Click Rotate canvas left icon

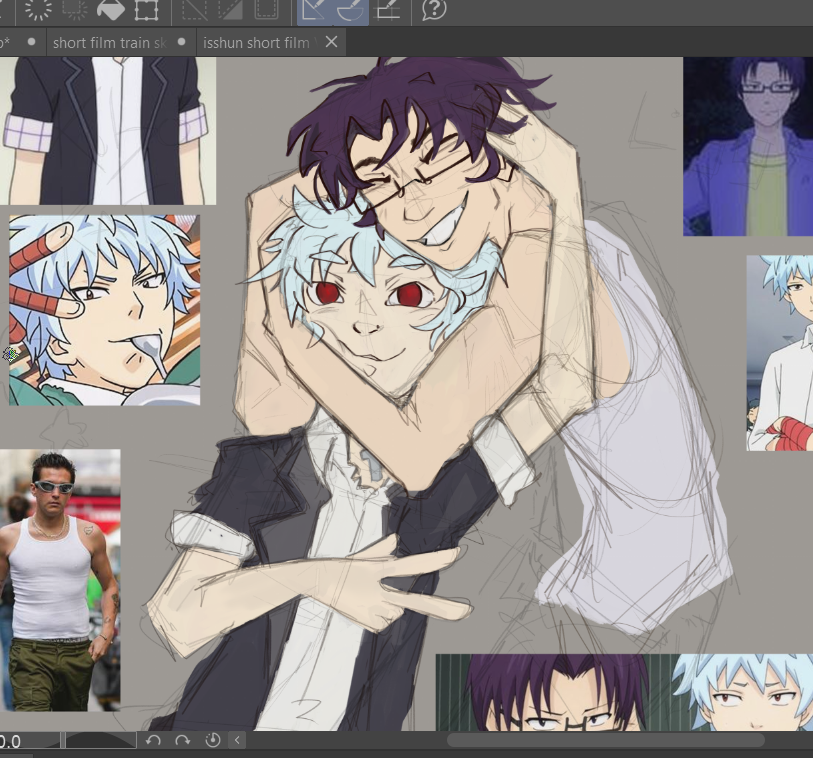[x=153, y=740]
